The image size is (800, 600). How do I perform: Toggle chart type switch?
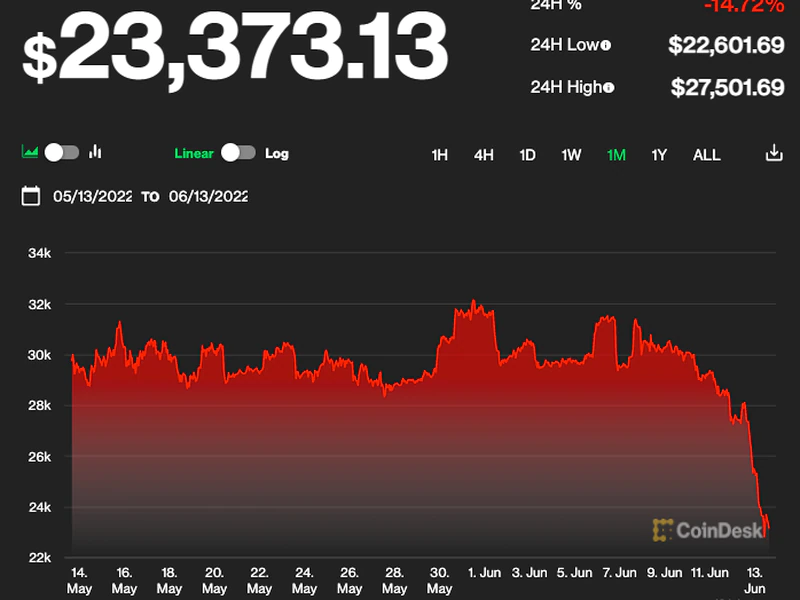coord(61,152)
